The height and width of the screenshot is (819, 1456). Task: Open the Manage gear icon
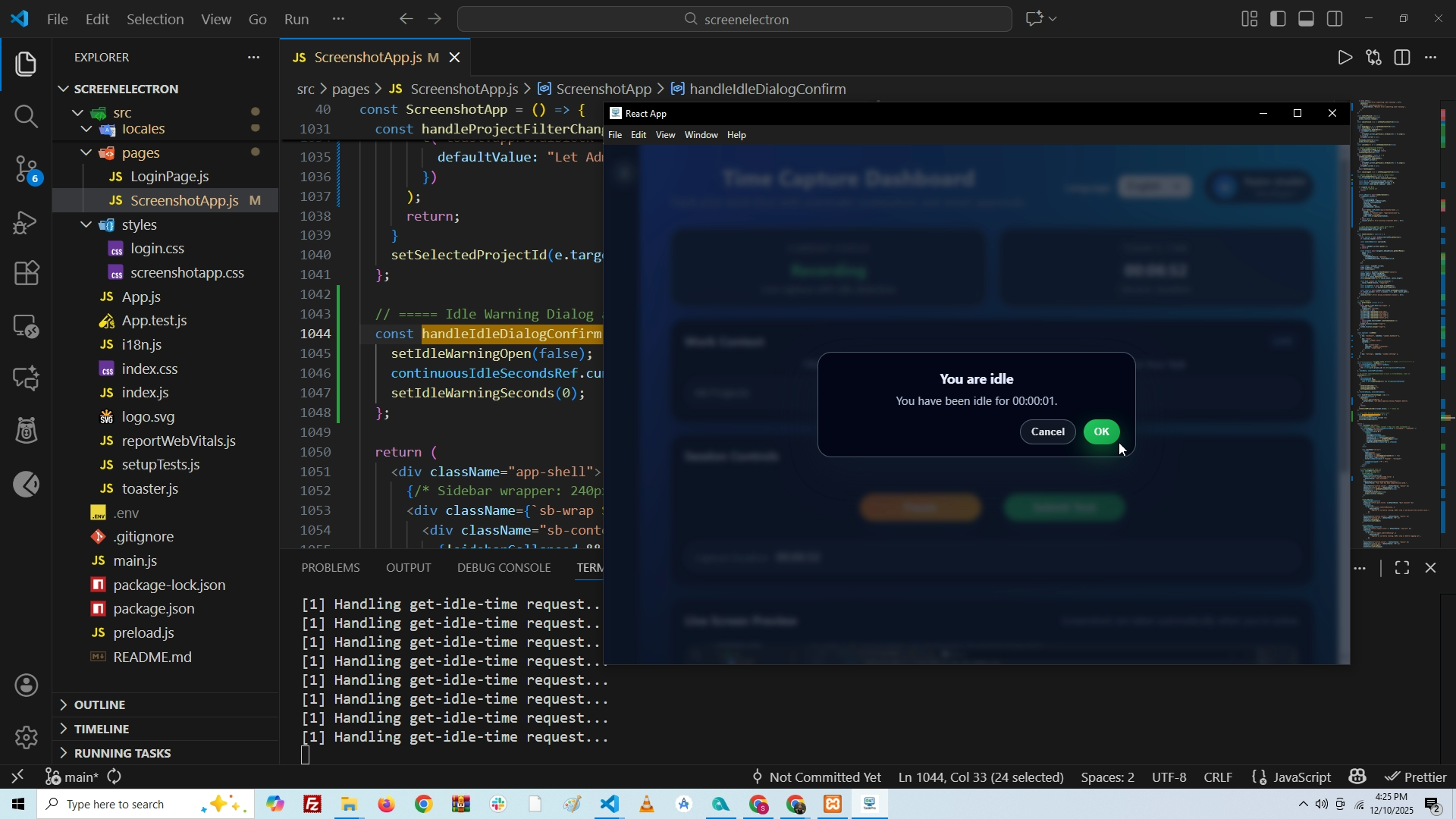(26, 737)
